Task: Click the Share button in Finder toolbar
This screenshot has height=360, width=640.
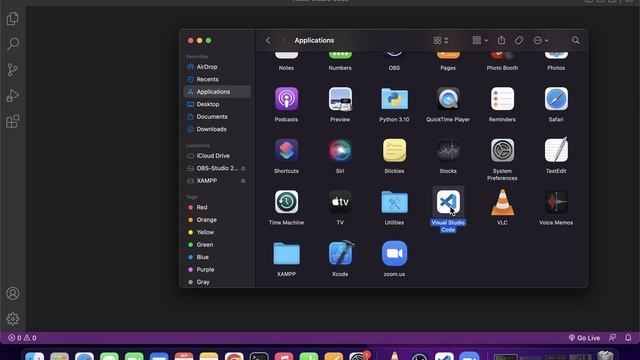Action: pos(501,40)
